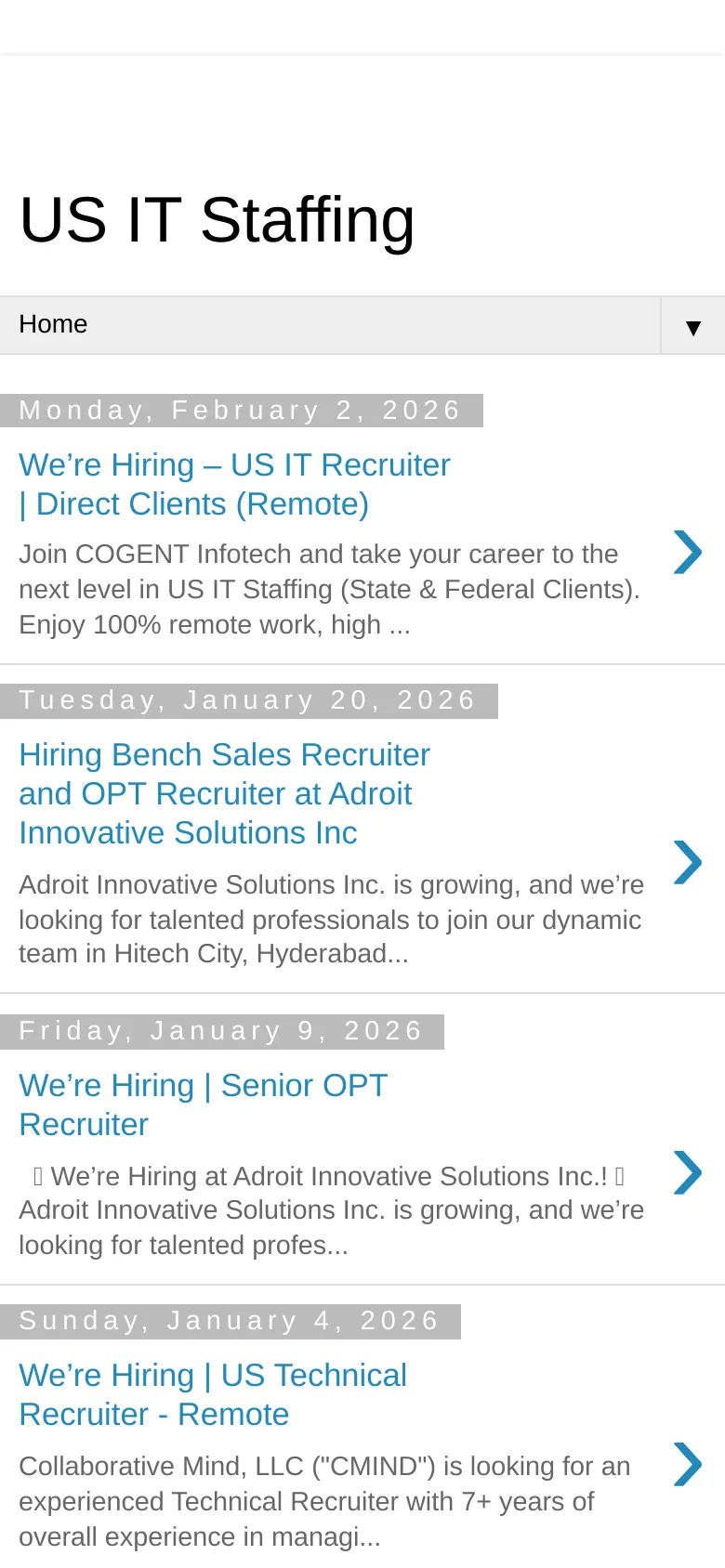The width and height of the screenshot is (725, 1568).
Task: Open the February 2 post via its chevron icon
Action: (x=687, y=552)
